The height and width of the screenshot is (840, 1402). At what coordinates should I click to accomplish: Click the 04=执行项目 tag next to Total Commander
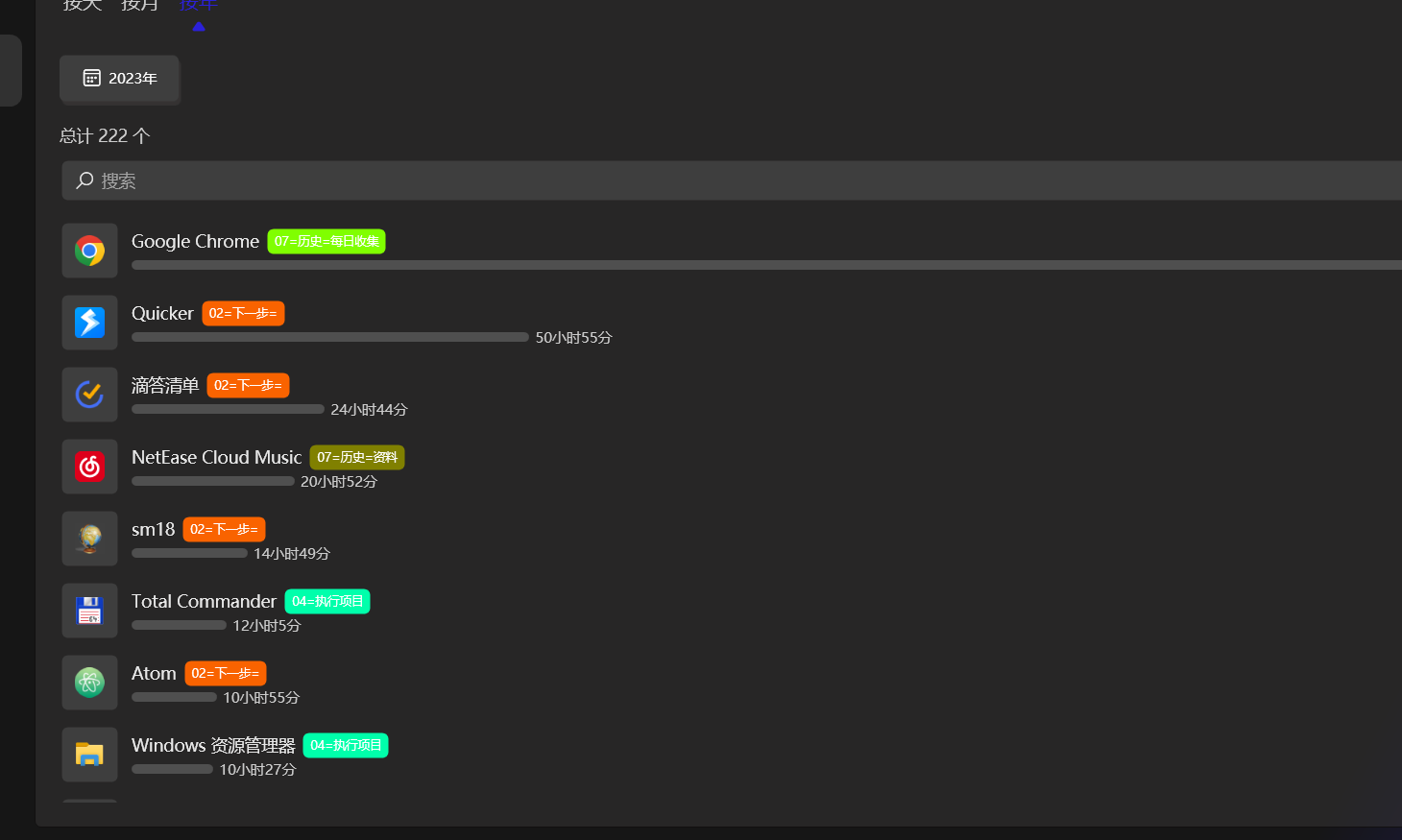(327, 601)
